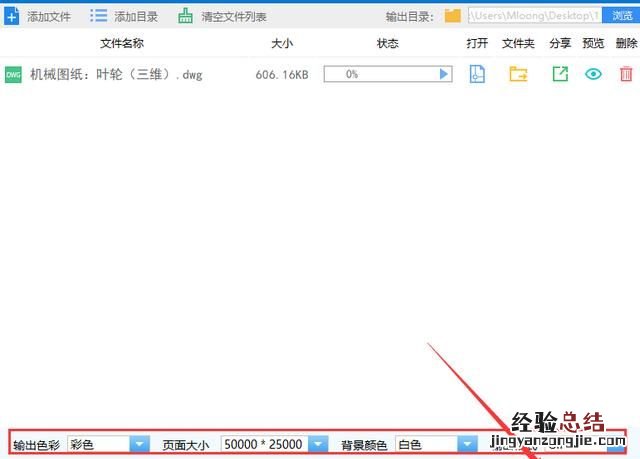Select the 机械图纸：叶轮（三维）.dwg file name
Image resolution: width=640 pixels, height=459 pixels.
(116, 75)
